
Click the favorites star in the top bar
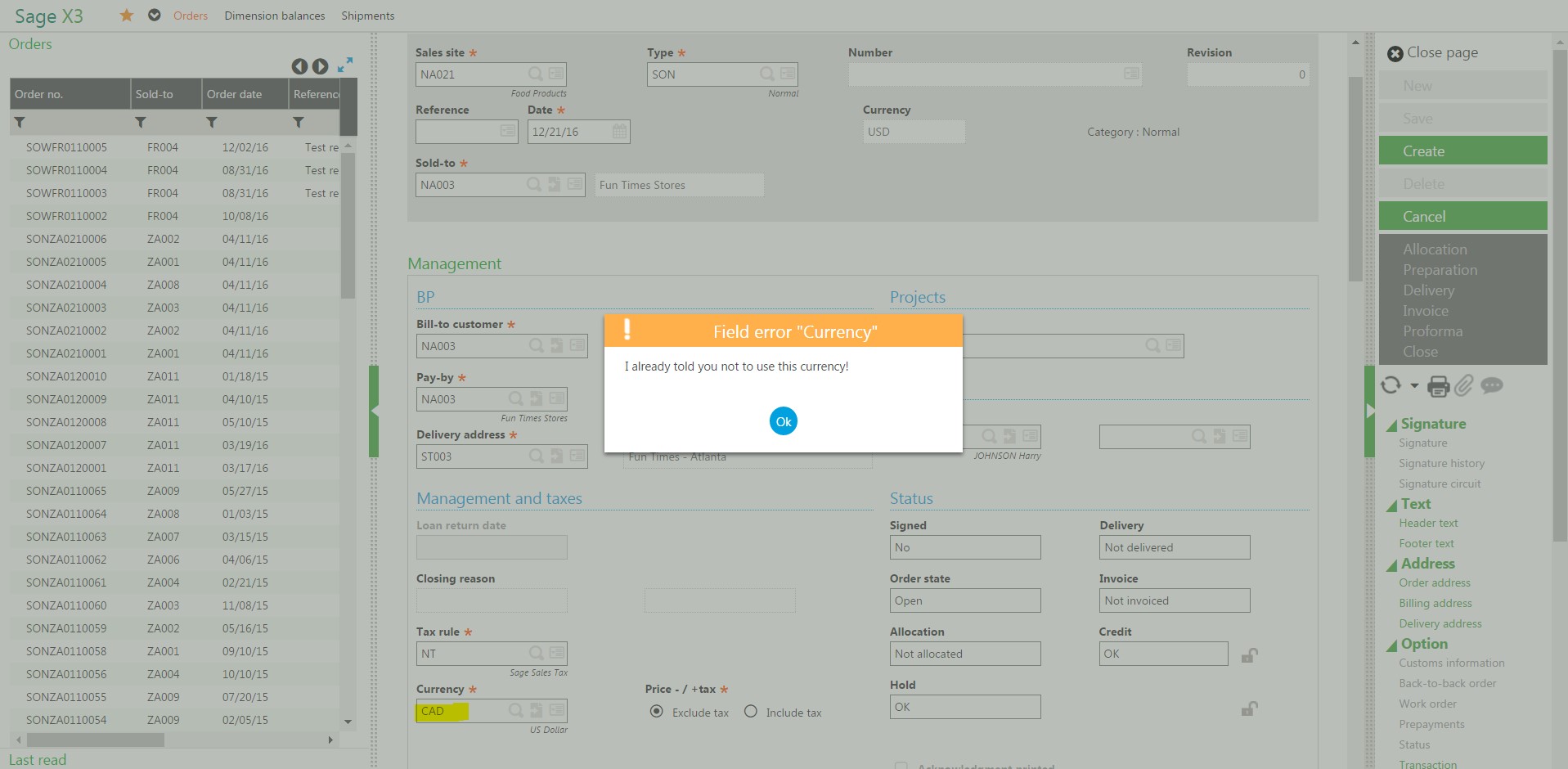127,15
